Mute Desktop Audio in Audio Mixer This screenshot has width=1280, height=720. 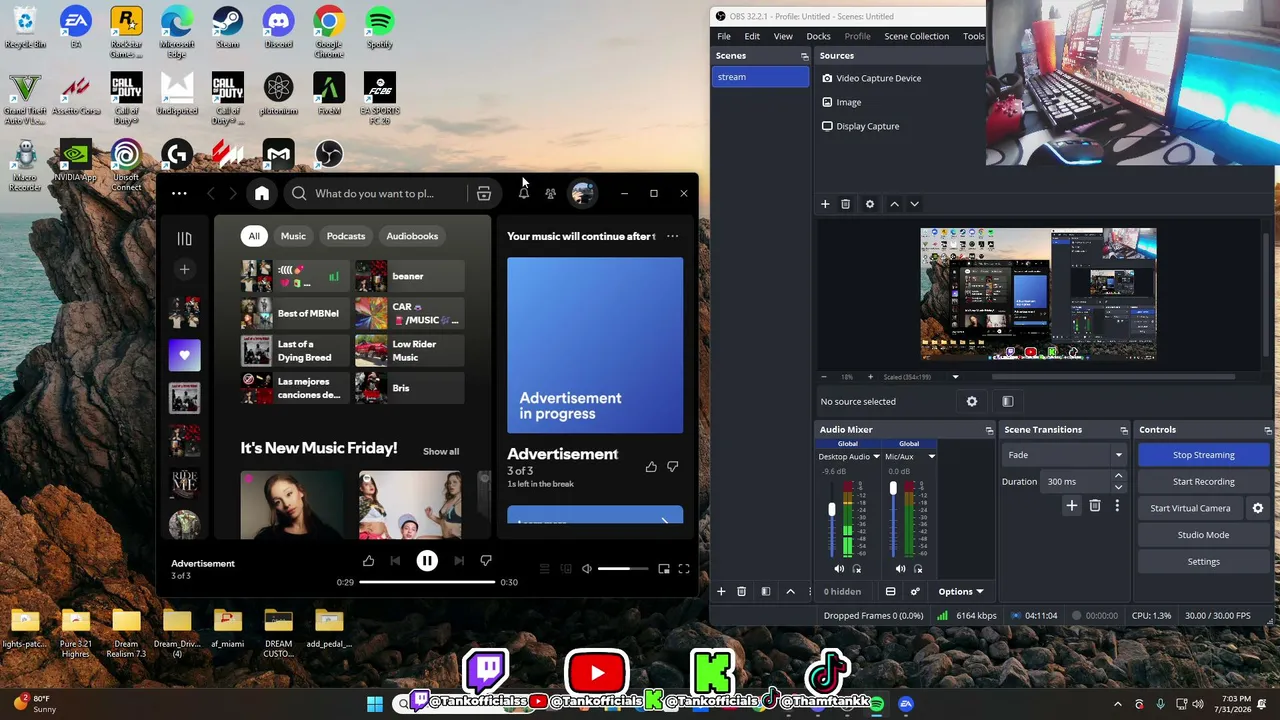coord(839,569)
